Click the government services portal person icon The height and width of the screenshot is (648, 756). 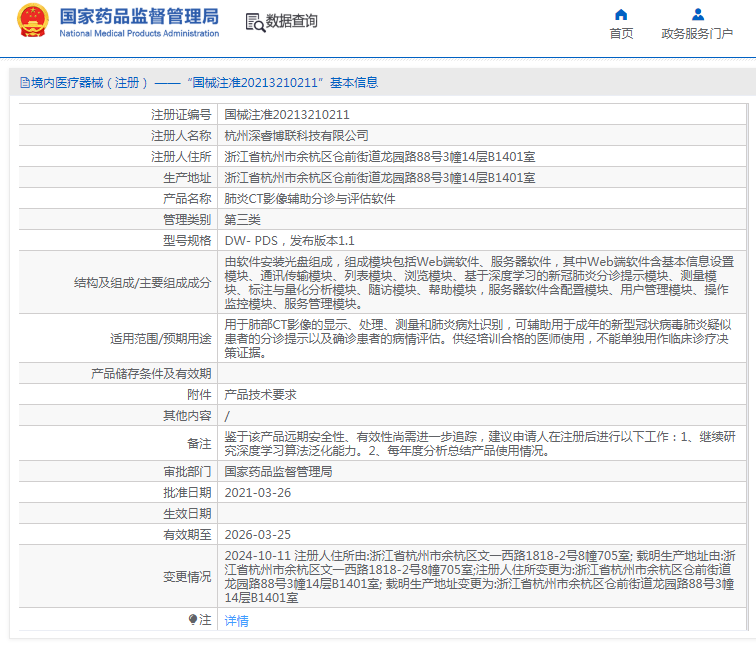click(698, 14)
